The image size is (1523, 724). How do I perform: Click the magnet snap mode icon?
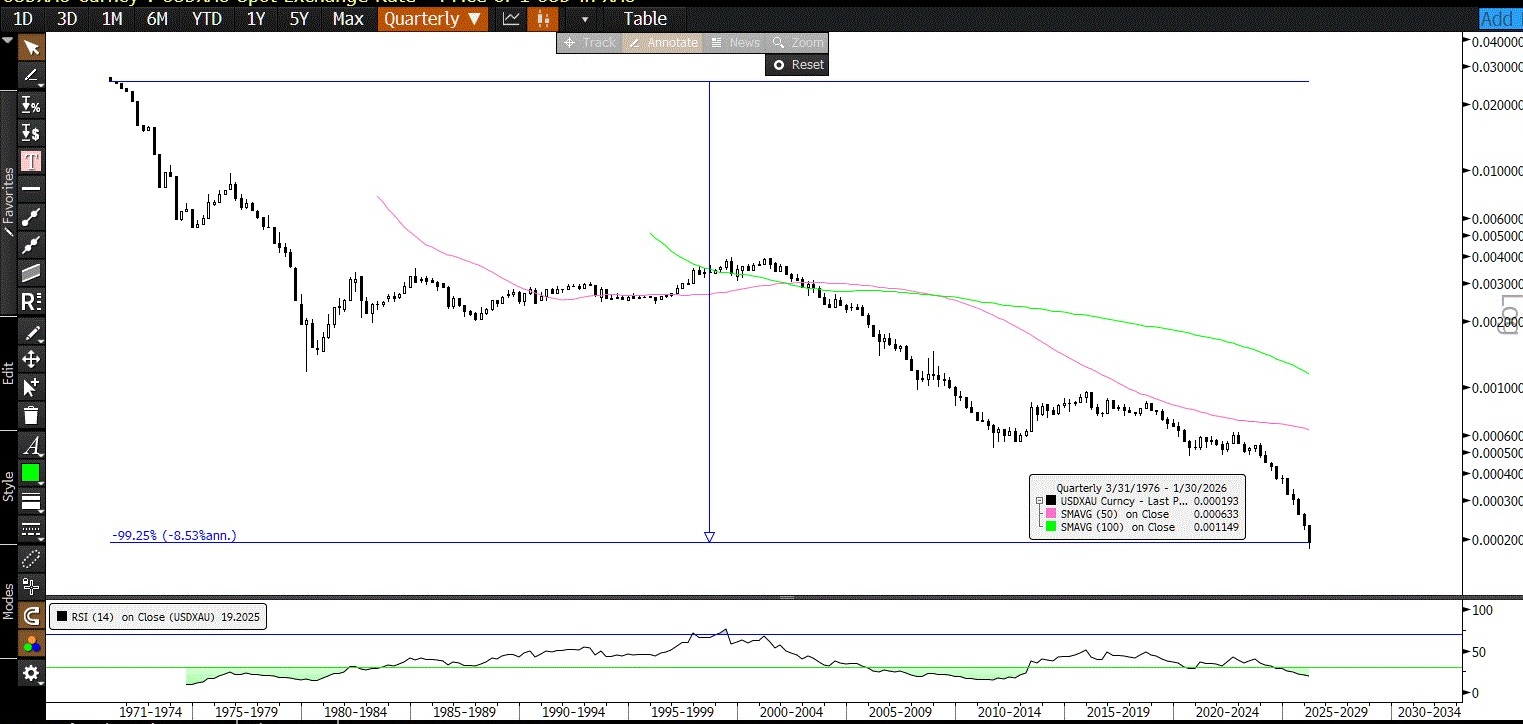tap(31, 616)
